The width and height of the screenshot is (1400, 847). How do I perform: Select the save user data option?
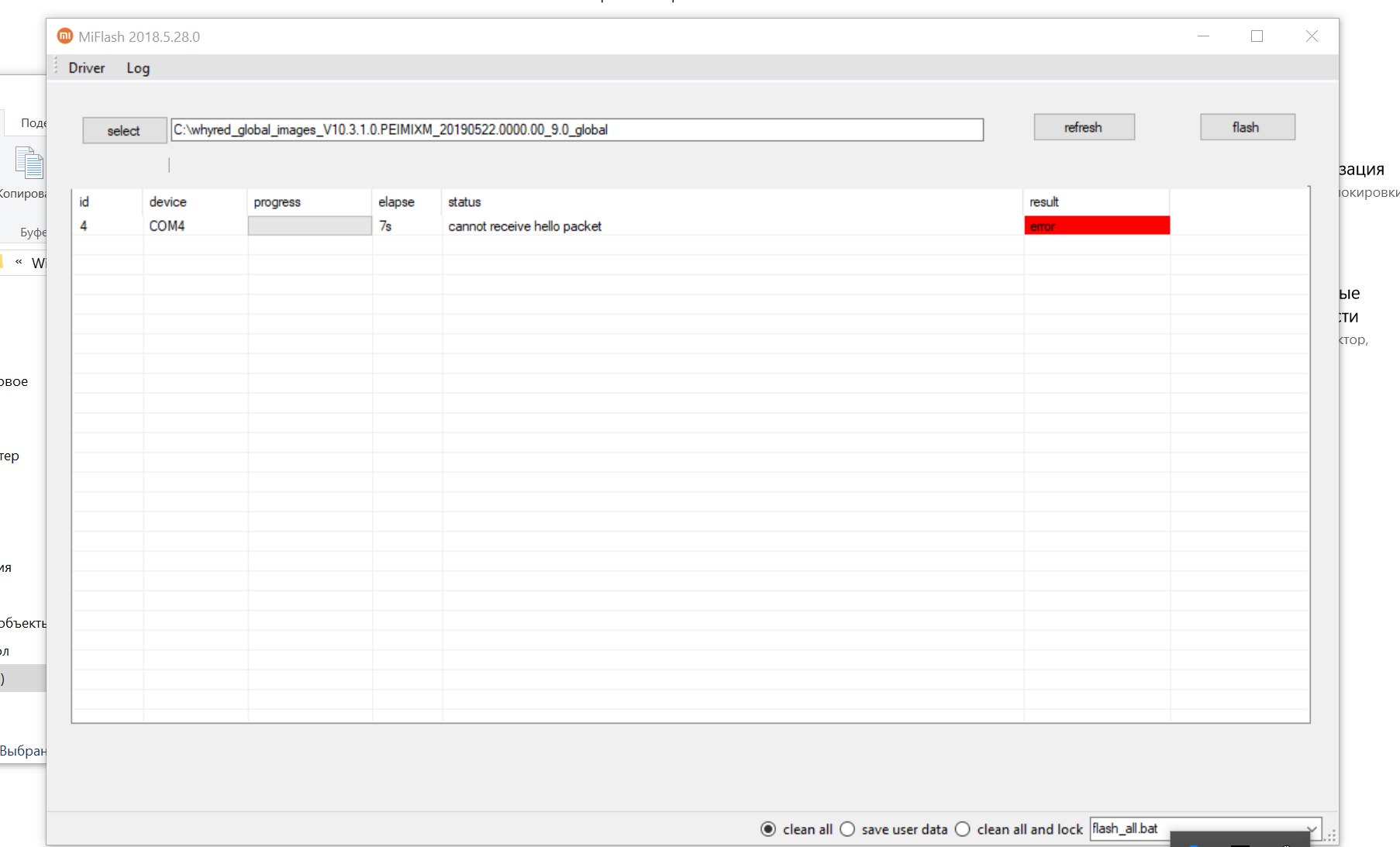click(x=894, y=829)
